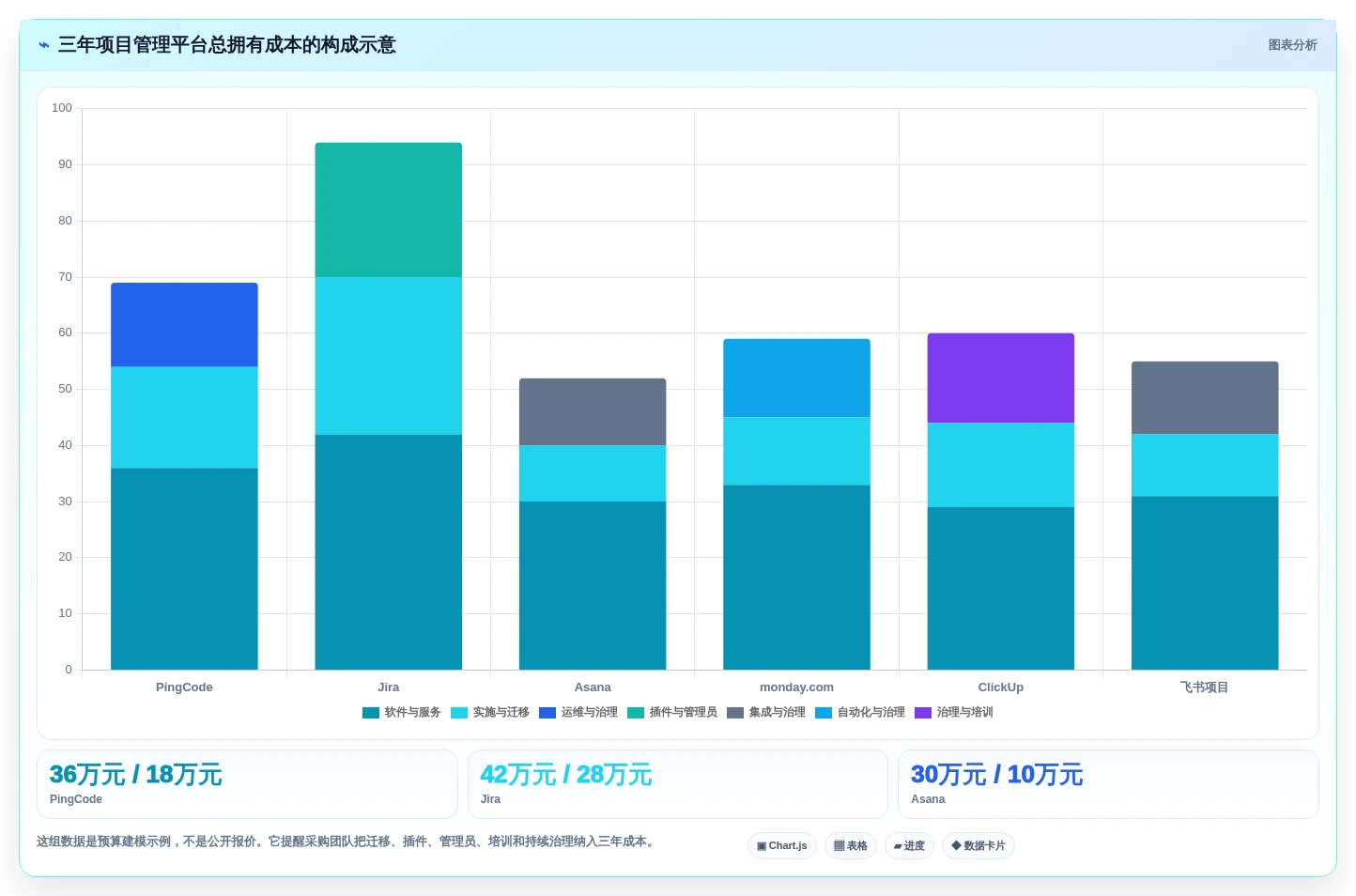This screenshot has width=1356, height=896.
Task: Hide the 集成与治理 series via legend label
Action: click(777, 713)
